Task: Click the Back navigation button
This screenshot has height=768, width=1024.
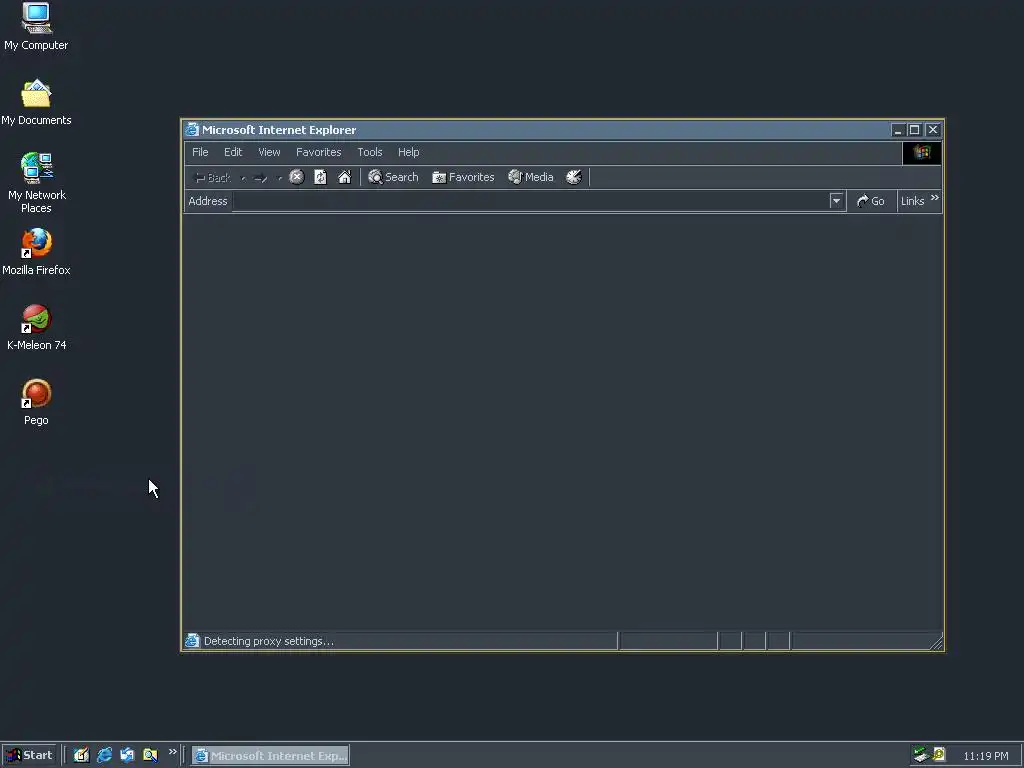Action: point(213,178)
